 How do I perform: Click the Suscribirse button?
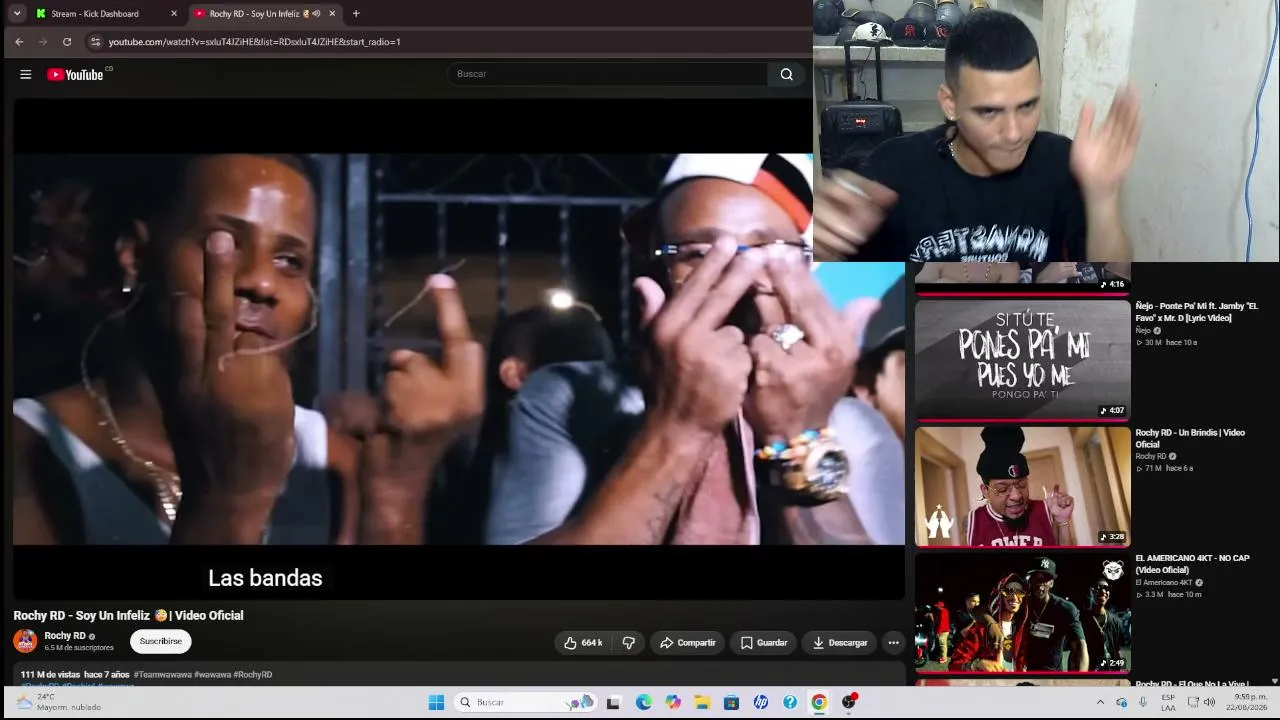point(160,642)
